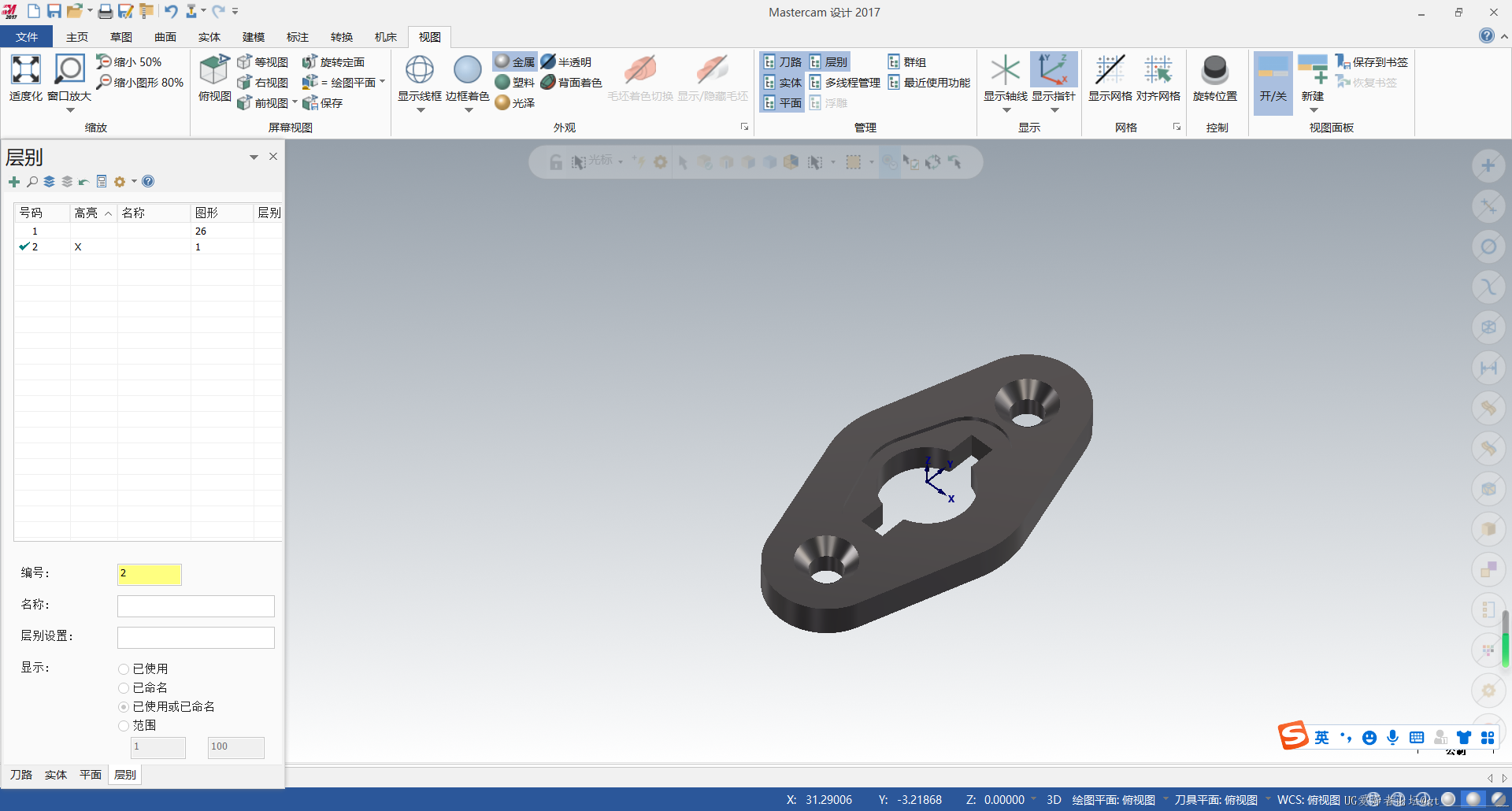Switch to 等视图 isometric view
This screenshot has width=1512, height=811.
263,62
